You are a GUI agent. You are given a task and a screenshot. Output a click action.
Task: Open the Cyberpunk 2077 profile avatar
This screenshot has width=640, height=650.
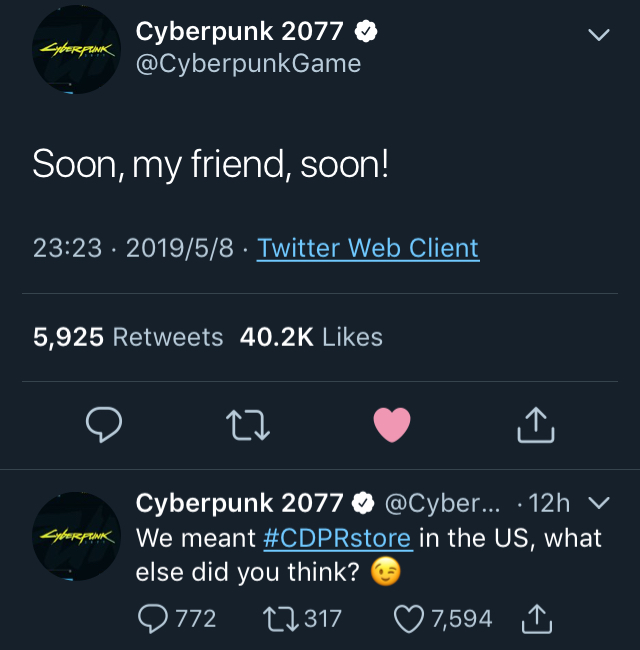coord(77,50)
